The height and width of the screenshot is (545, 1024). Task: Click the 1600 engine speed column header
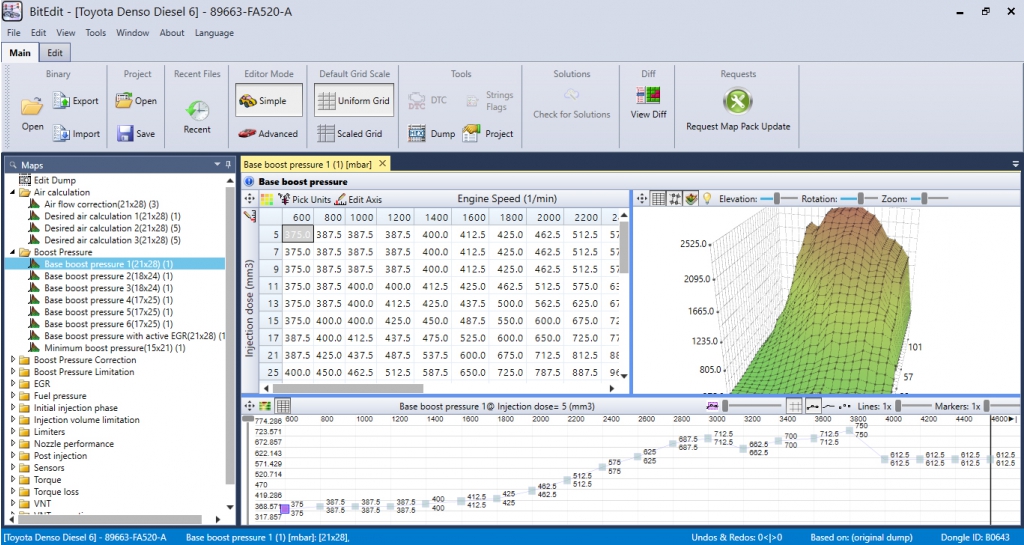(473, 217)
